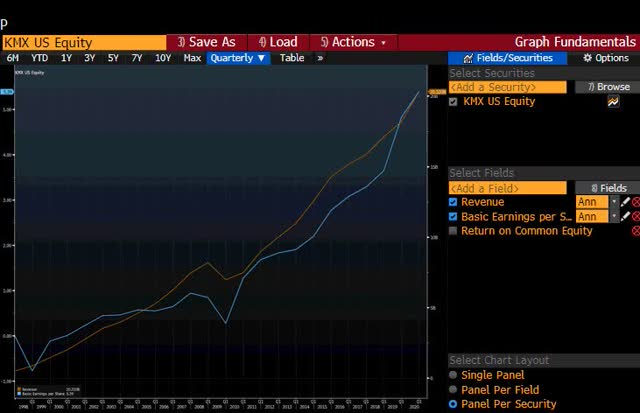Remove Return on Common Equity field
Screen dimensions: 640x413
(x=636, y=231)
